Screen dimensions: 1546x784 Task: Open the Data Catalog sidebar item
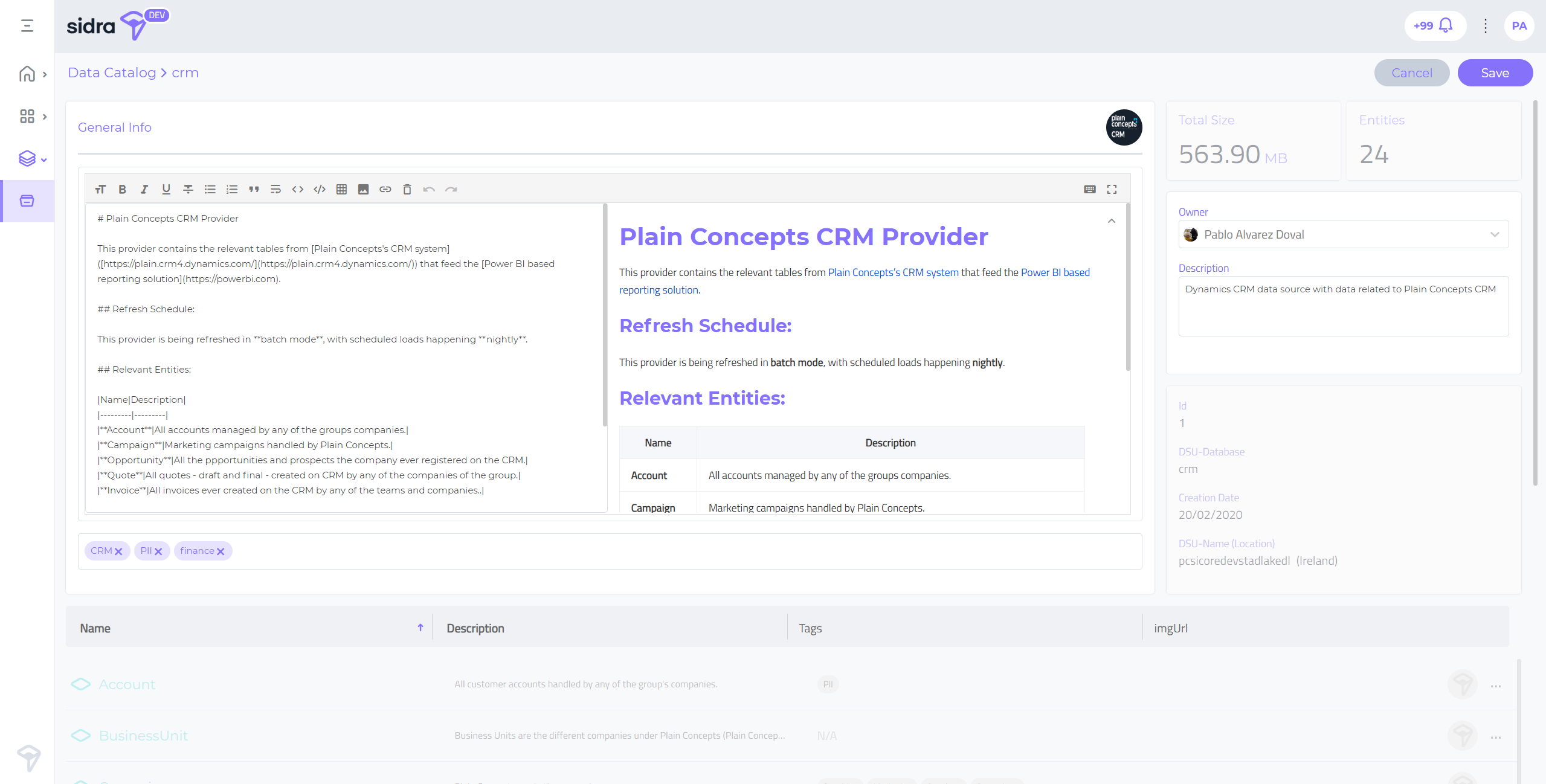[x=27, y=201]
